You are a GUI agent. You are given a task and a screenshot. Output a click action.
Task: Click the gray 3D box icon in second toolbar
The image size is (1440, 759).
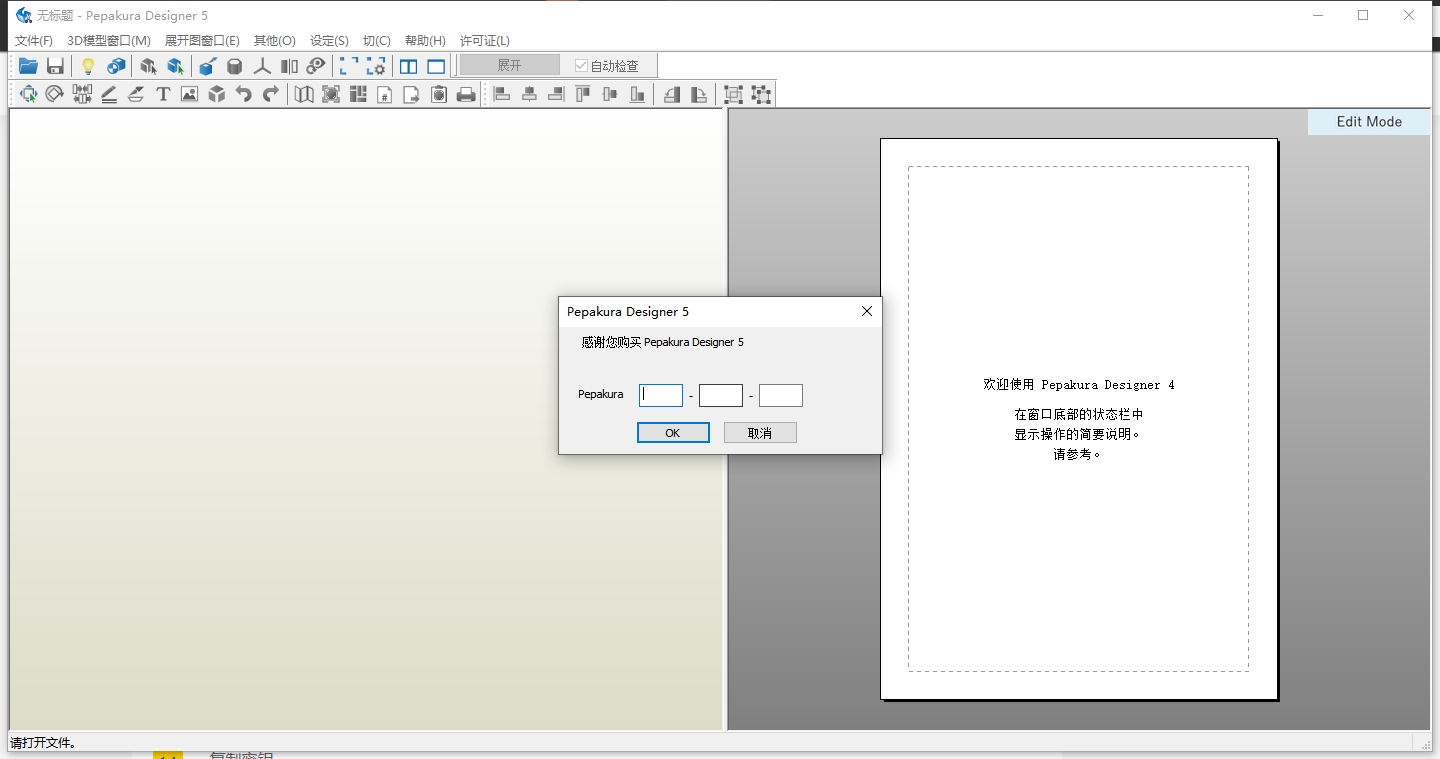pos(217,94)
